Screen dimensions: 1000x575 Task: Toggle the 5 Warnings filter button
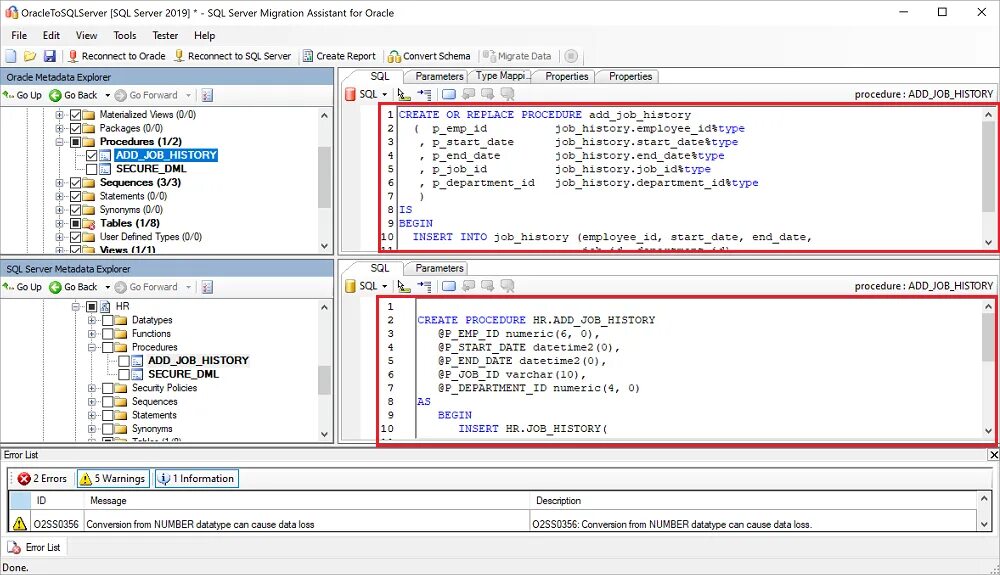click(x=114, y=479)
